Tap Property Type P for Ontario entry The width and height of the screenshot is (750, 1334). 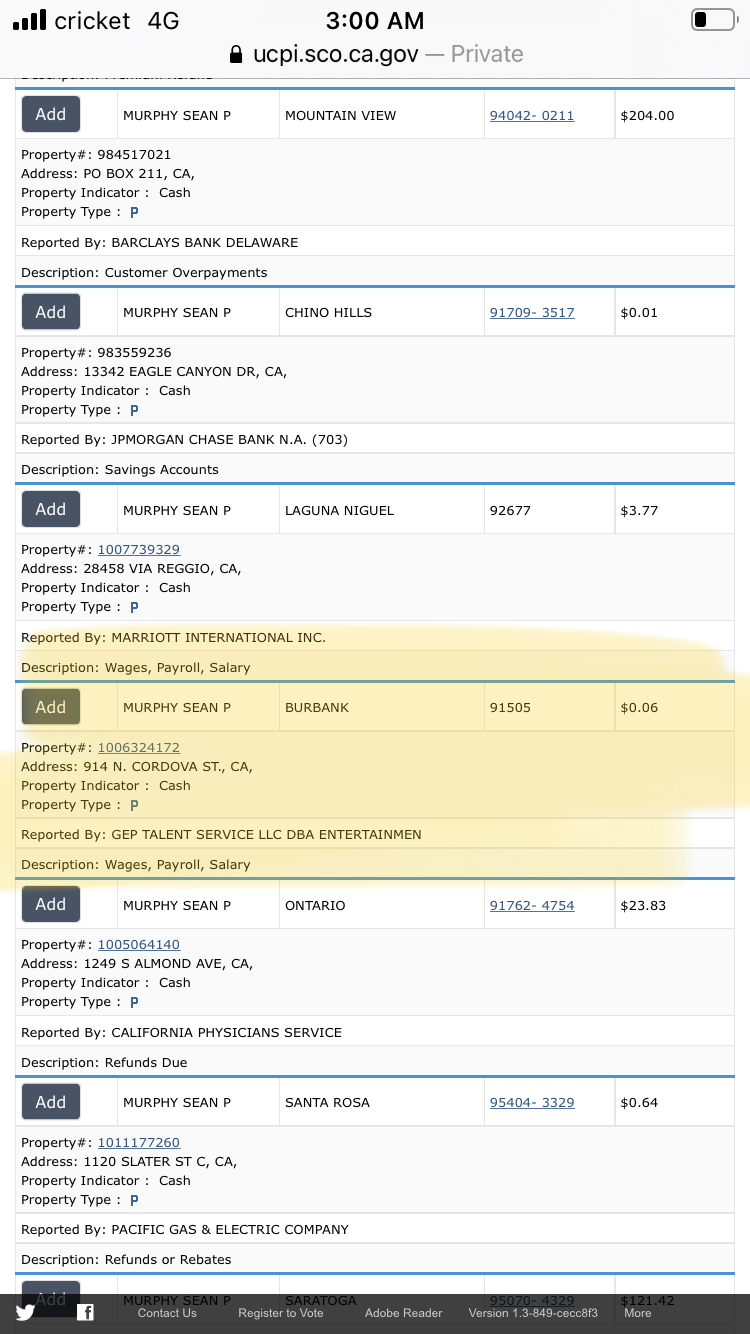[134, 1002]
